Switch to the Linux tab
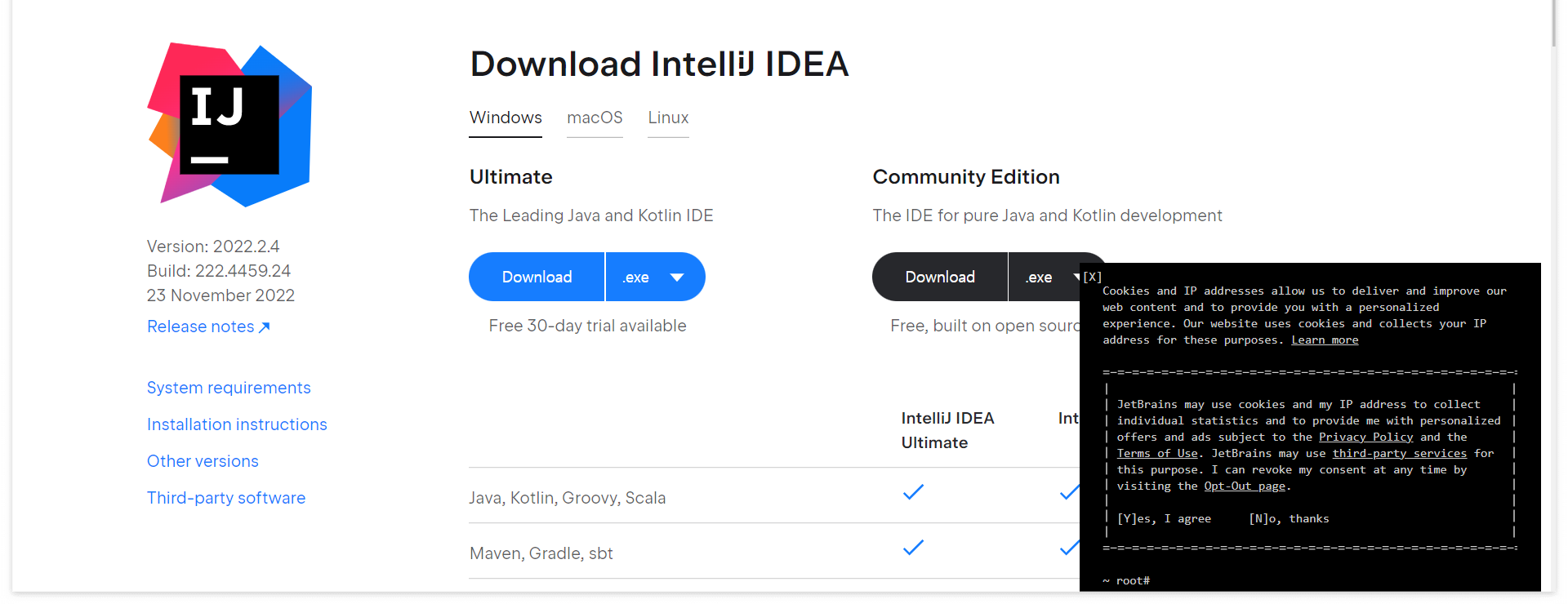 point(668,118)
